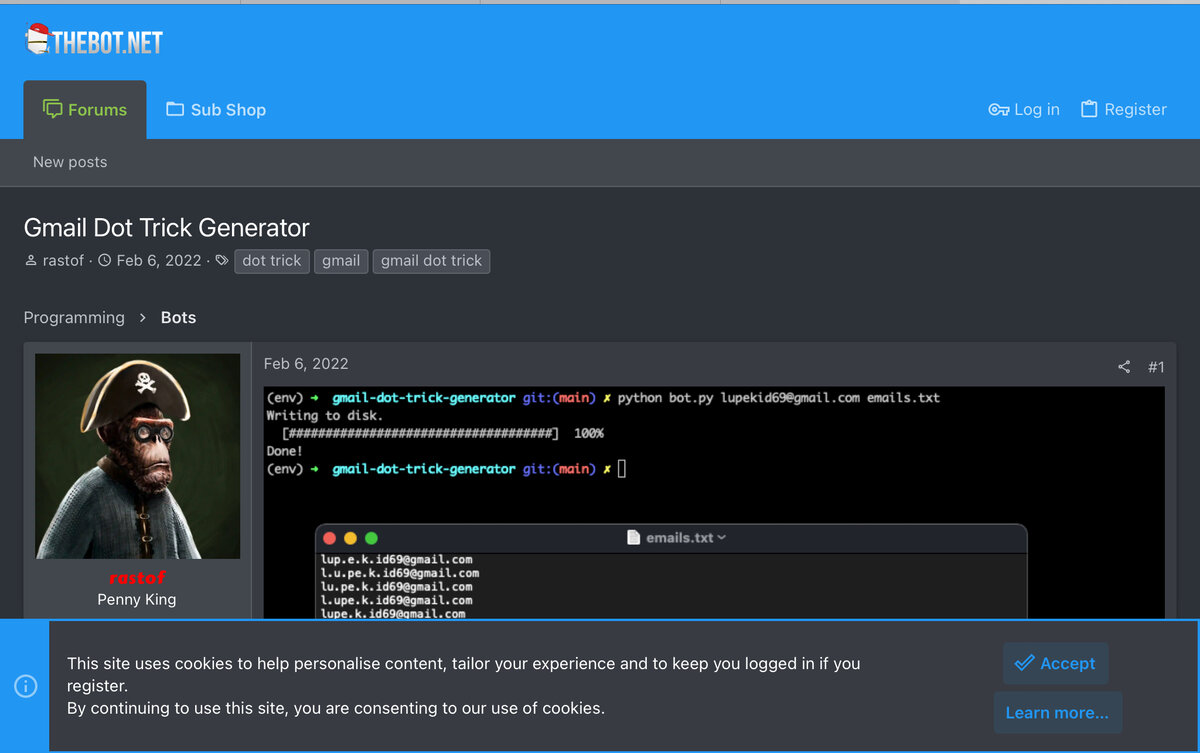Click the tag icon before the thread tags
Image resolution: width=1200 pixels, height=753 pixels.
click(x=221, y=260)
